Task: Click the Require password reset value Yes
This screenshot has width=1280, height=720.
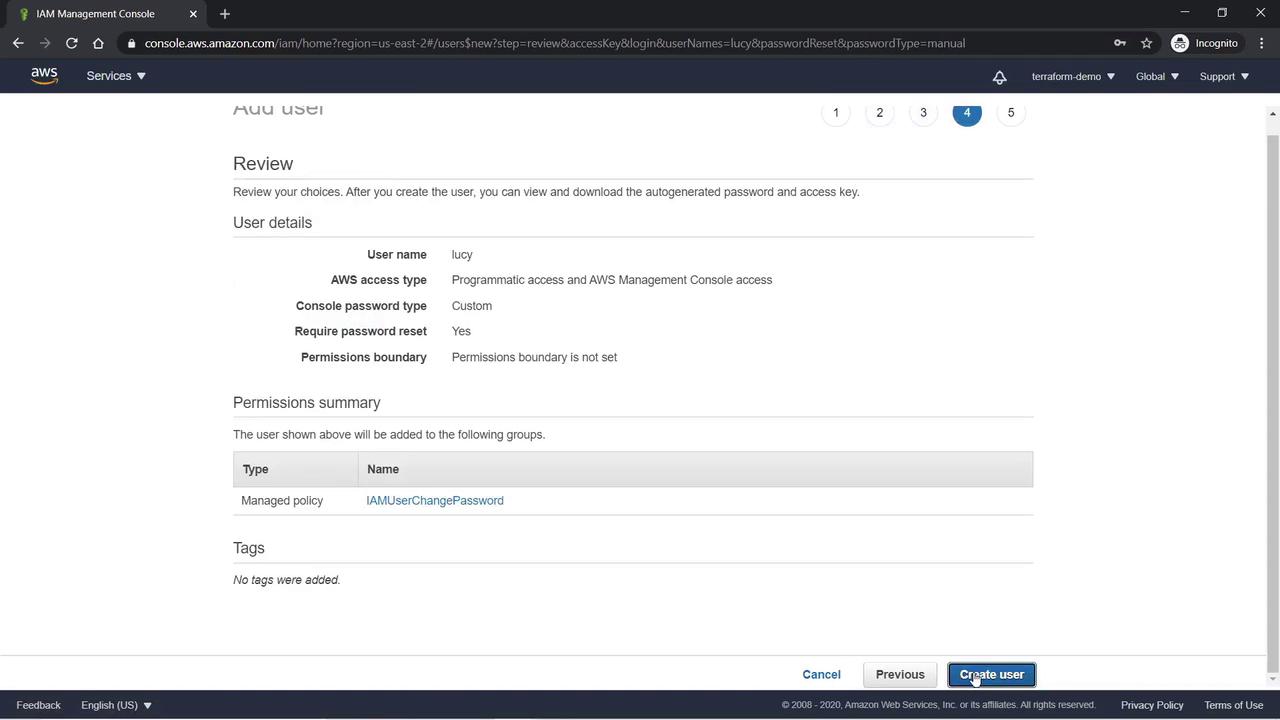Action: pos(461,331)
